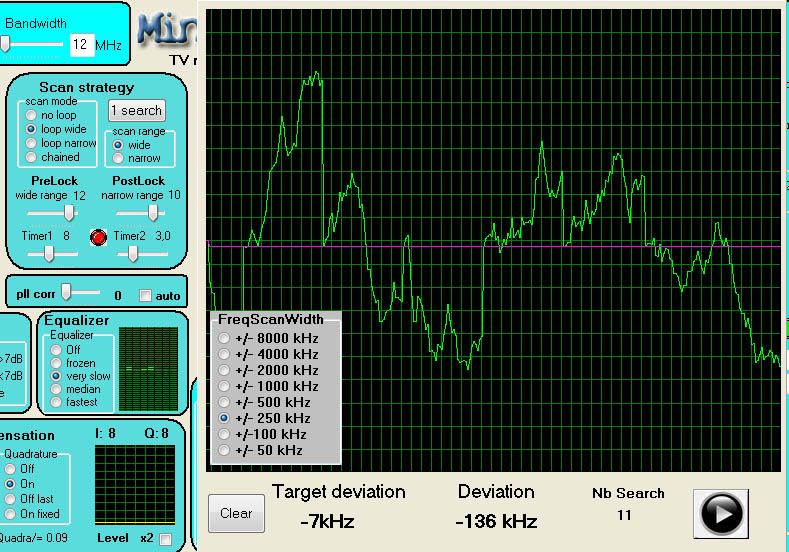This screenshot has width=789, height=552.
Task: Toggle the x2 level checkbox
Action: 165,539
